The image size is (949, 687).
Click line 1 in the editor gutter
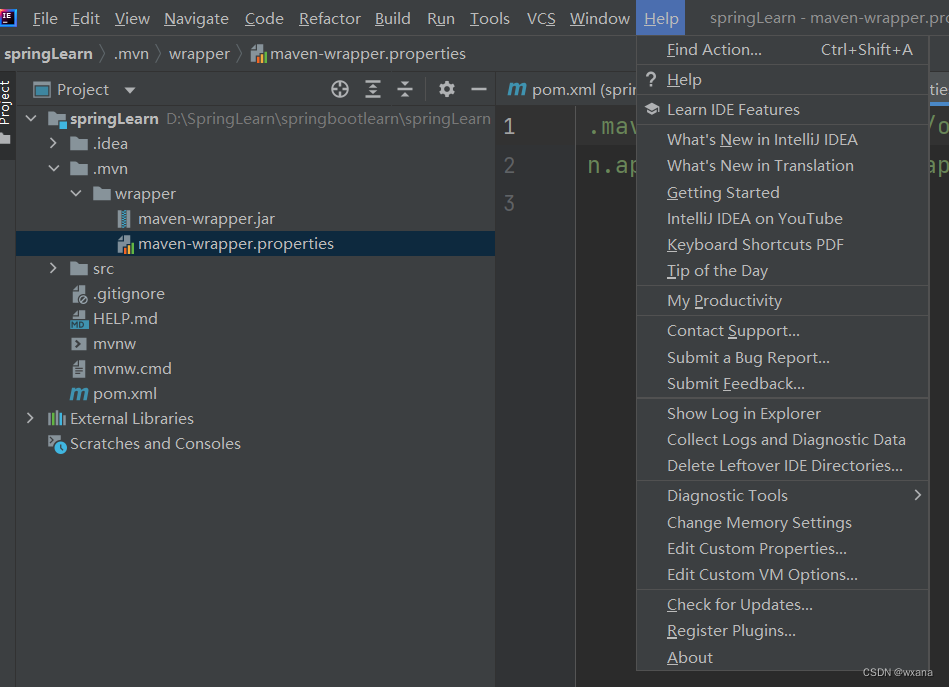point(508,125)
